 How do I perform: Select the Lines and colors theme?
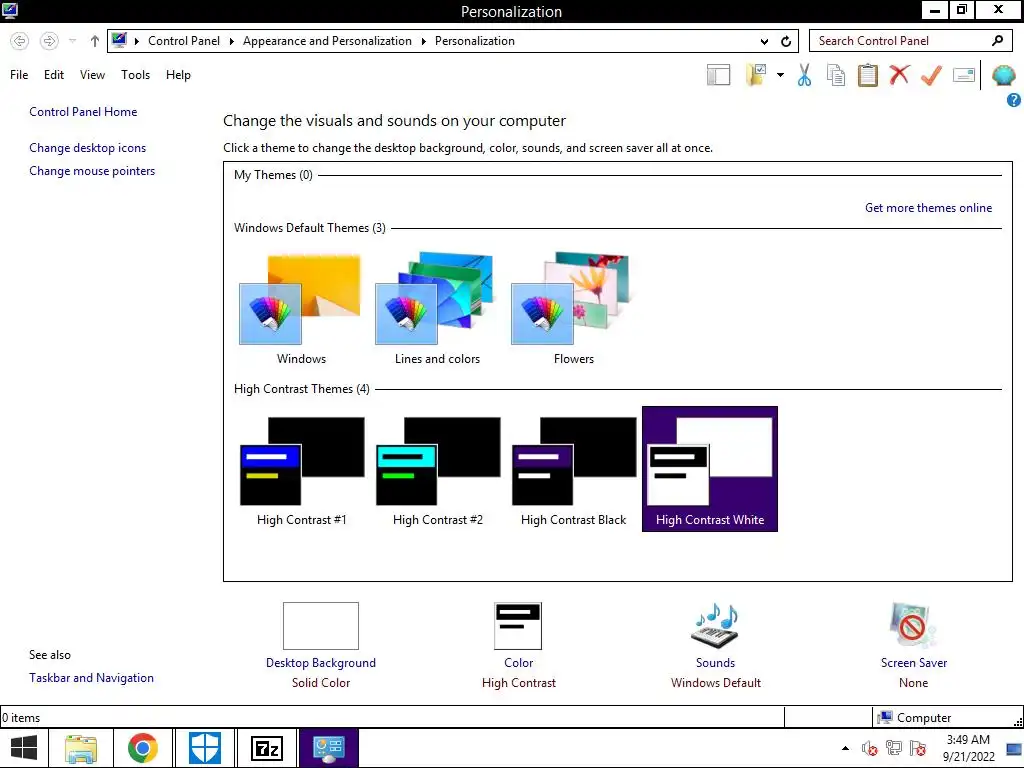(x=437, y=310)
